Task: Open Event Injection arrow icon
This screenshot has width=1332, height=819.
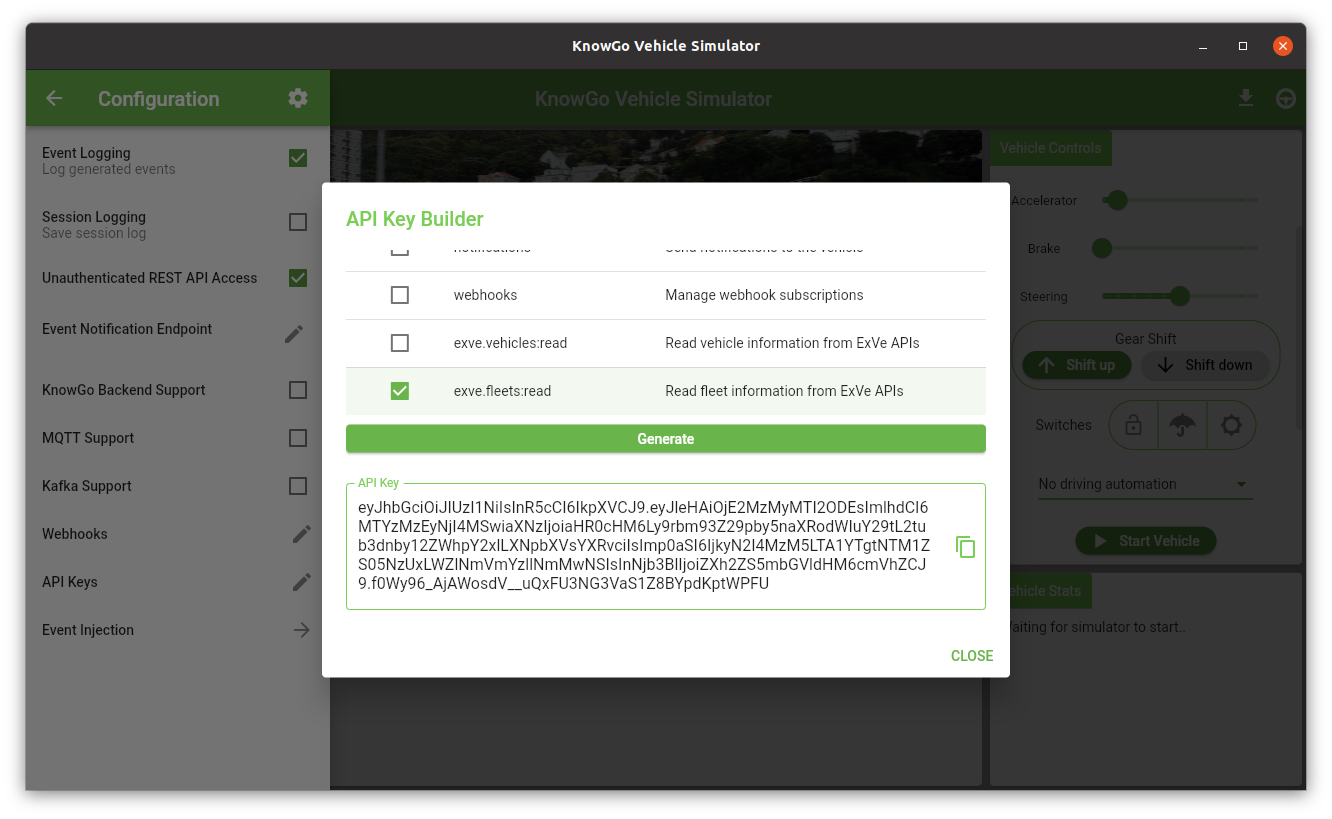Action: coord(301,630)
